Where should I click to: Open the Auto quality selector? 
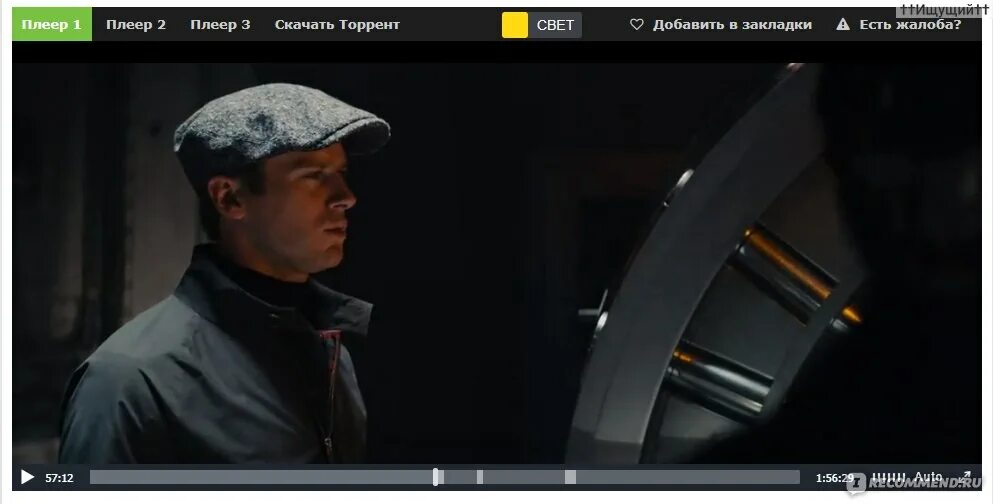pyautogui.click(x=928, y=477)
